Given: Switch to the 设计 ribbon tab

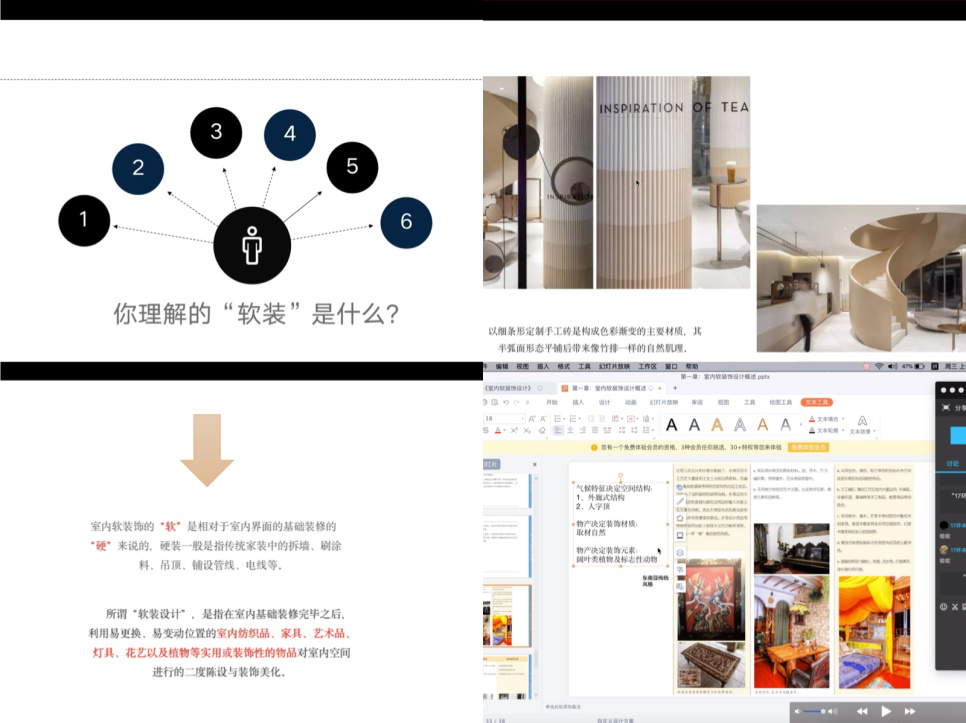Looking at the screenshot, I should pyautogui.click(x=604, y=402).
